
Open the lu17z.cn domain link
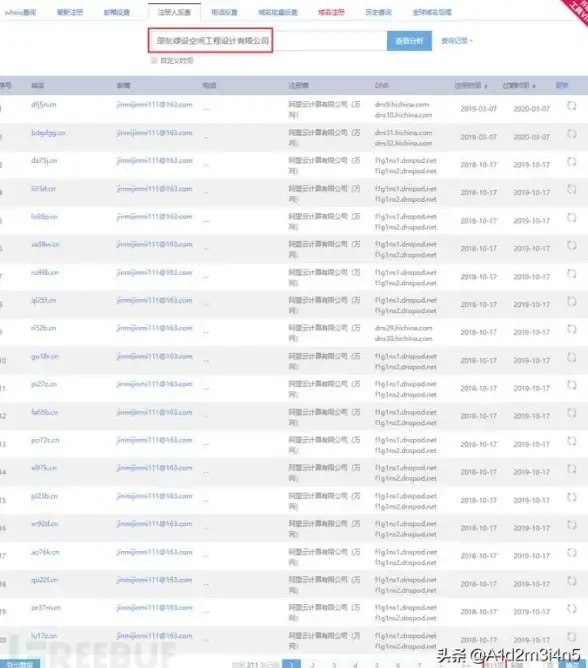44,636
